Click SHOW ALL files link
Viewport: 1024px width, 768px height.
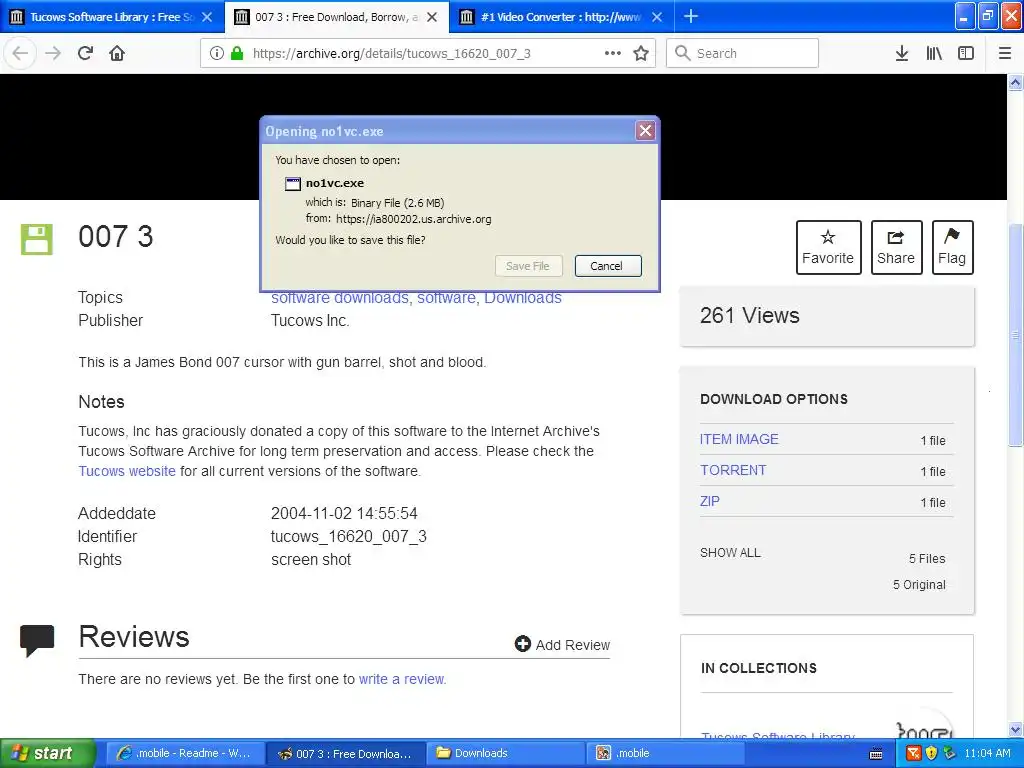tap(730, 552)
